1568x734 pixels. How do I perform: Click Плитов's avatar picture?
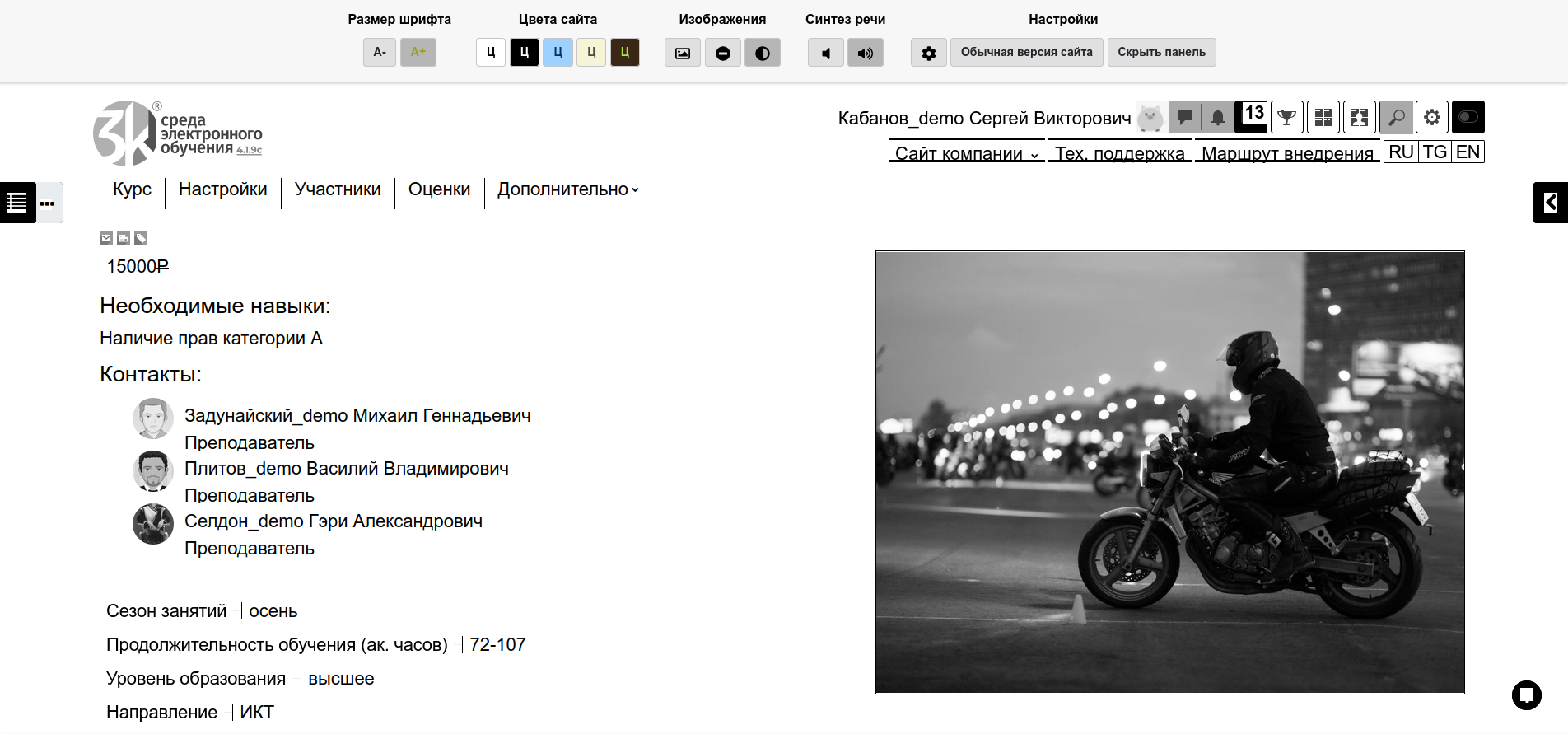[153, 471]
